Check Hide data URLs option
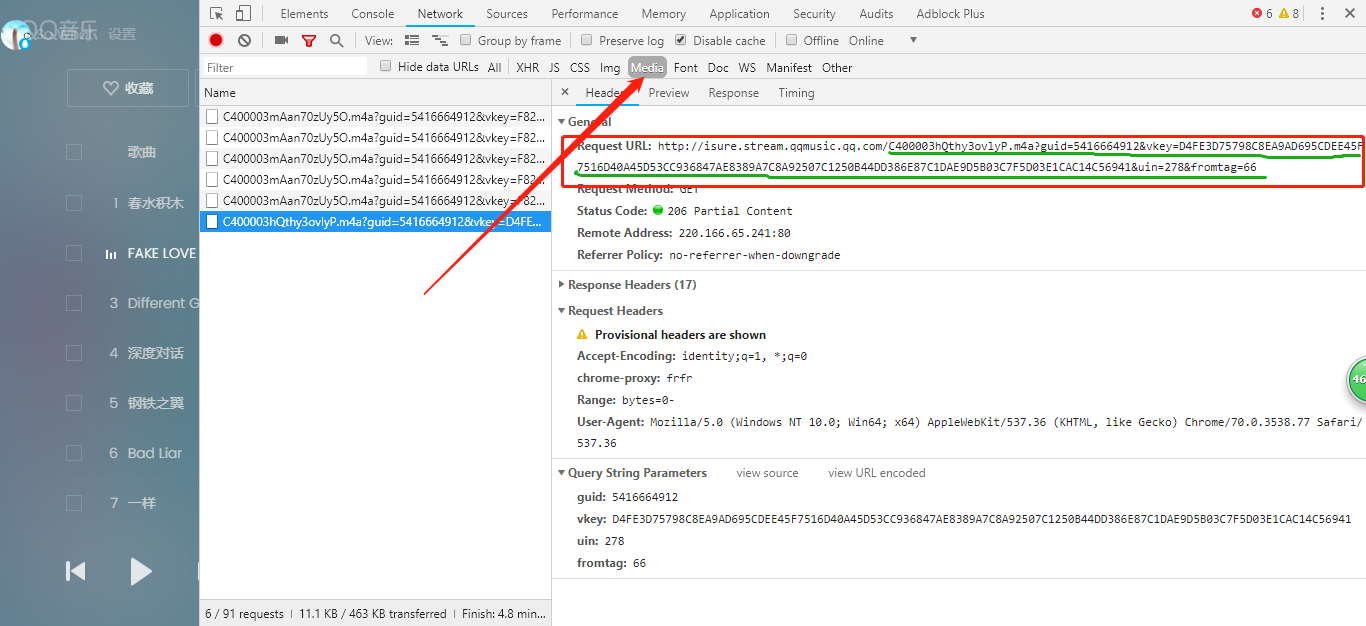 coord(386,66)
